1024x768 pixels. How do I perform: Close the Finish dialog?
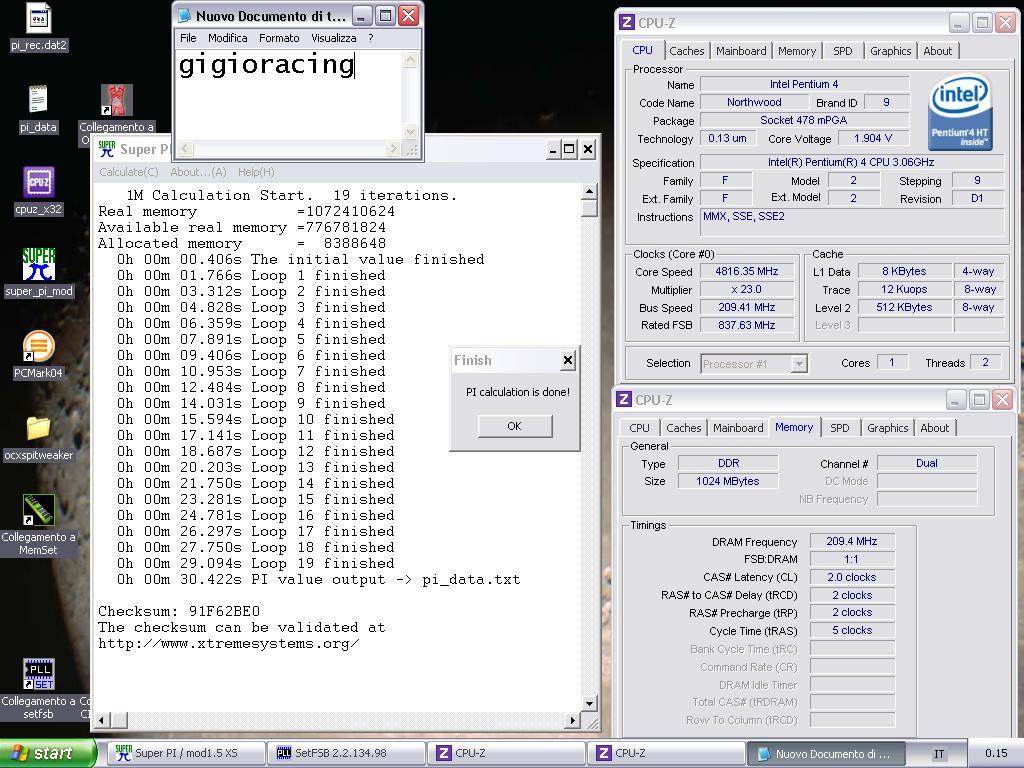pyautogui.click(x=568, y=360)
